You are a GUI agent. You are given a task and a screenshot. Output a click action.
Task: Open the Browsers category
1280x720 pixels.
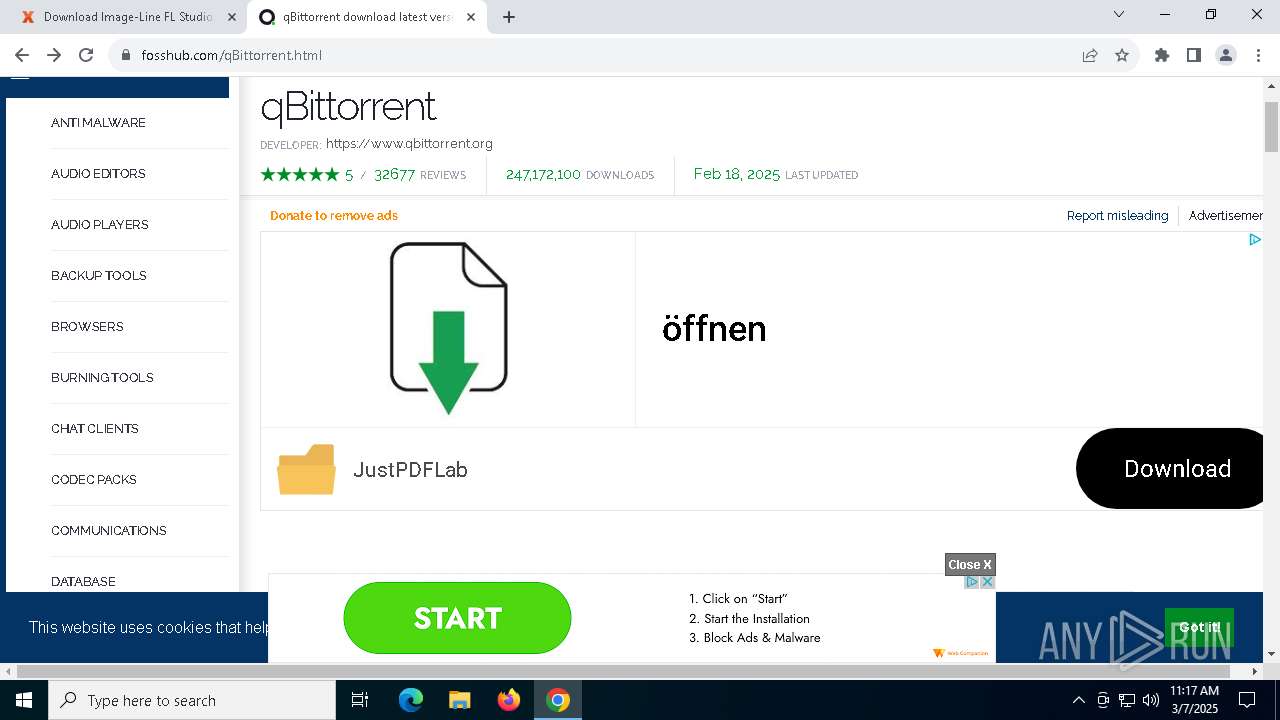tap(87, 326)
